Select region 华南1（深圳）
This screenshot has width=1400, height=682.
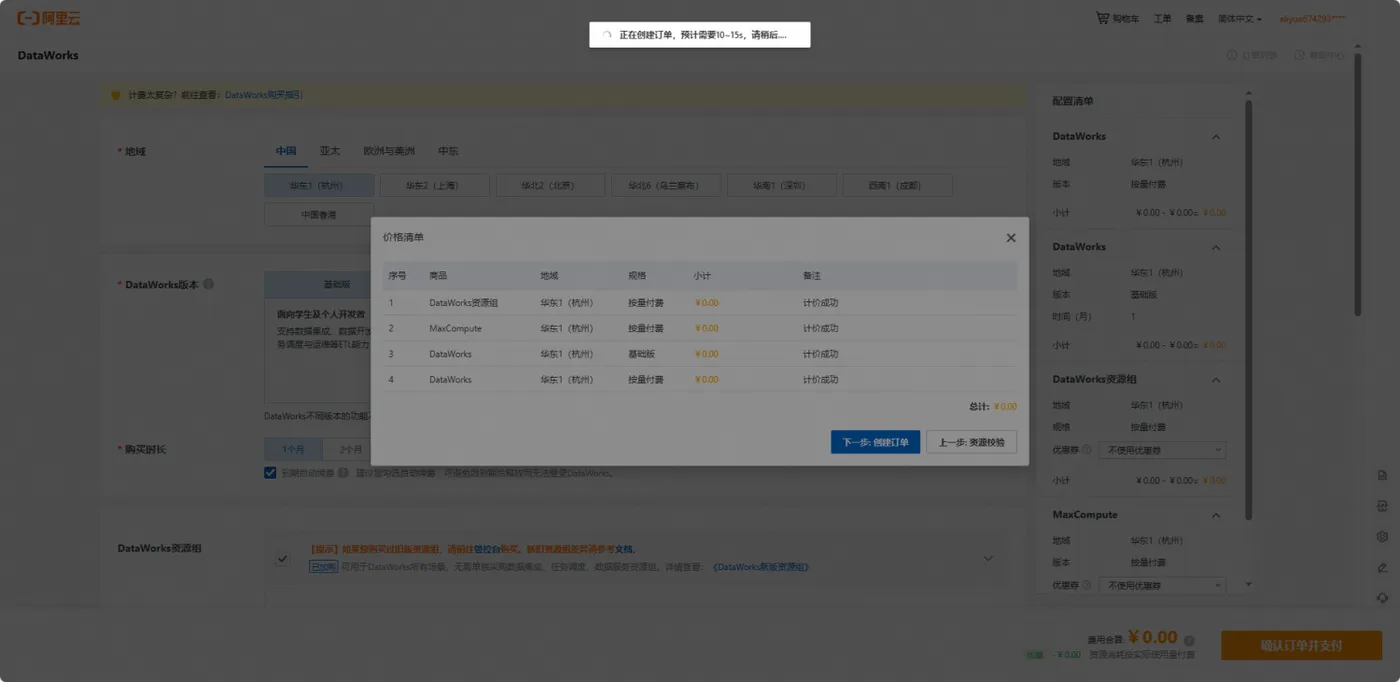781,185
